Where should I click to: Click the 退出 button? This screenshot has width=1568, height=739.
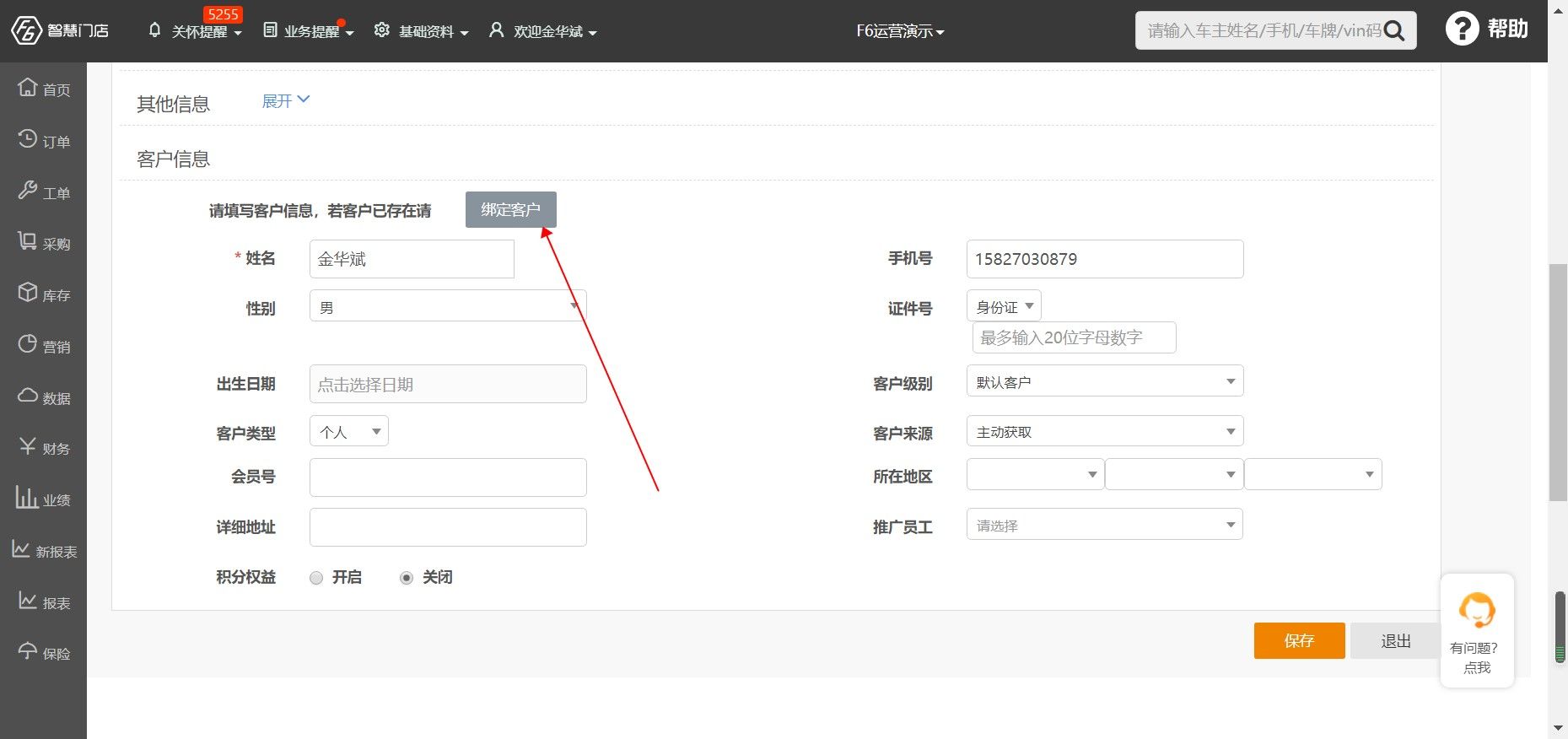(1395, 641)
